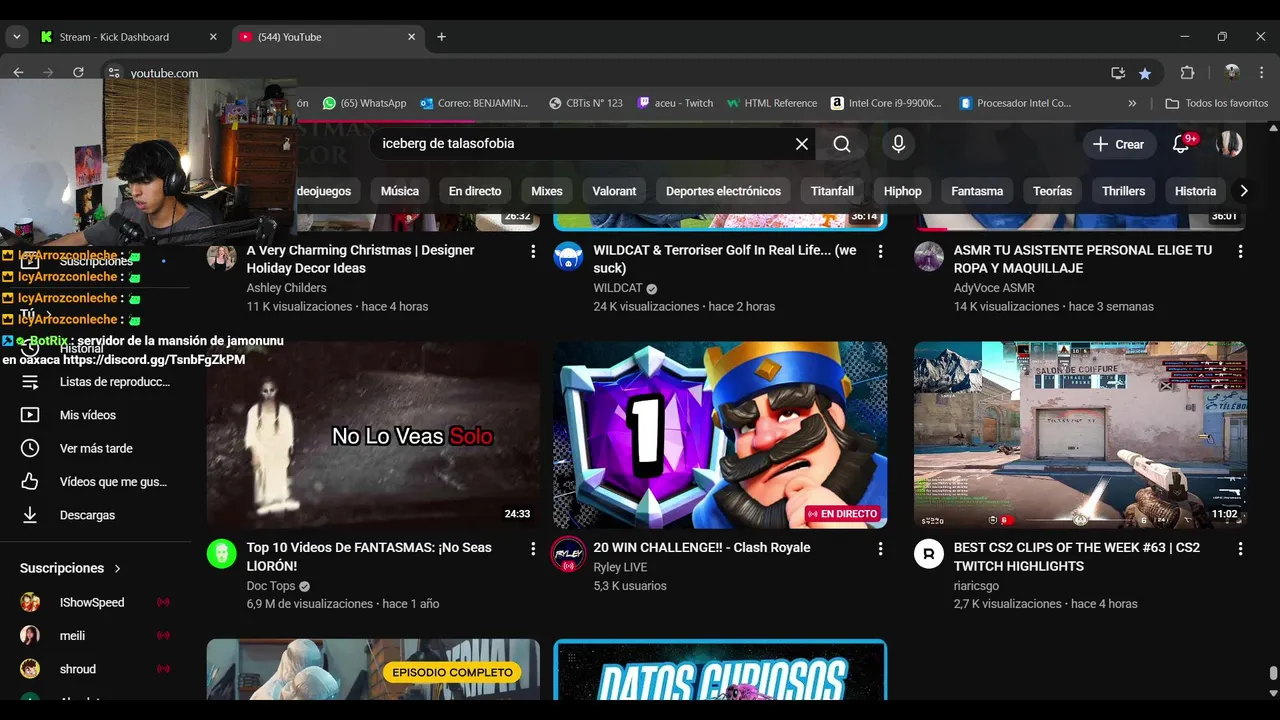The height and width of the screenshot is (720, 1280).
Task: Open the YouTube account avatar menu
Action: point(1229,144)
